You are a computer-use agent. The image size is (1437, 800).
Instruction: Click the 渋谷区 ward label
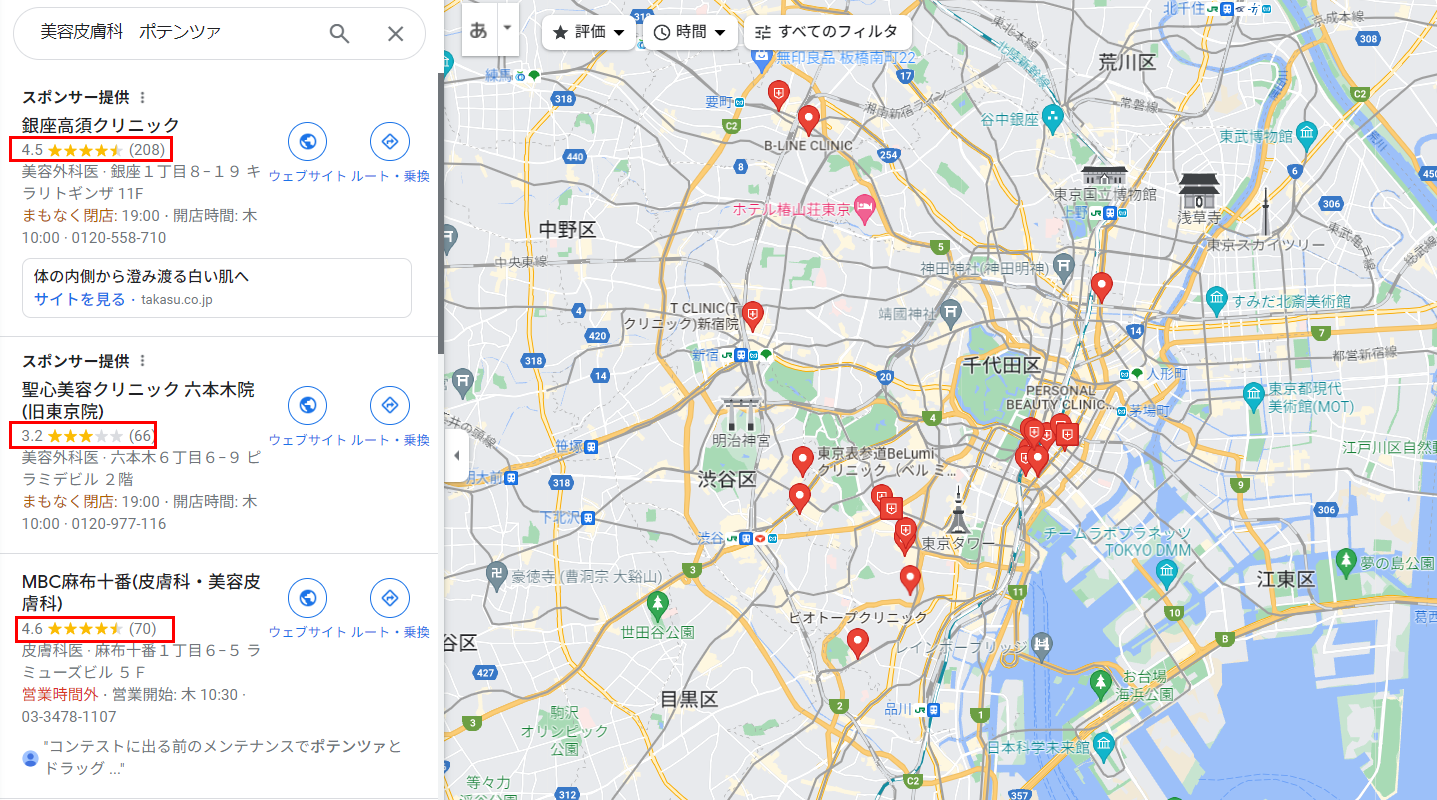727,481
